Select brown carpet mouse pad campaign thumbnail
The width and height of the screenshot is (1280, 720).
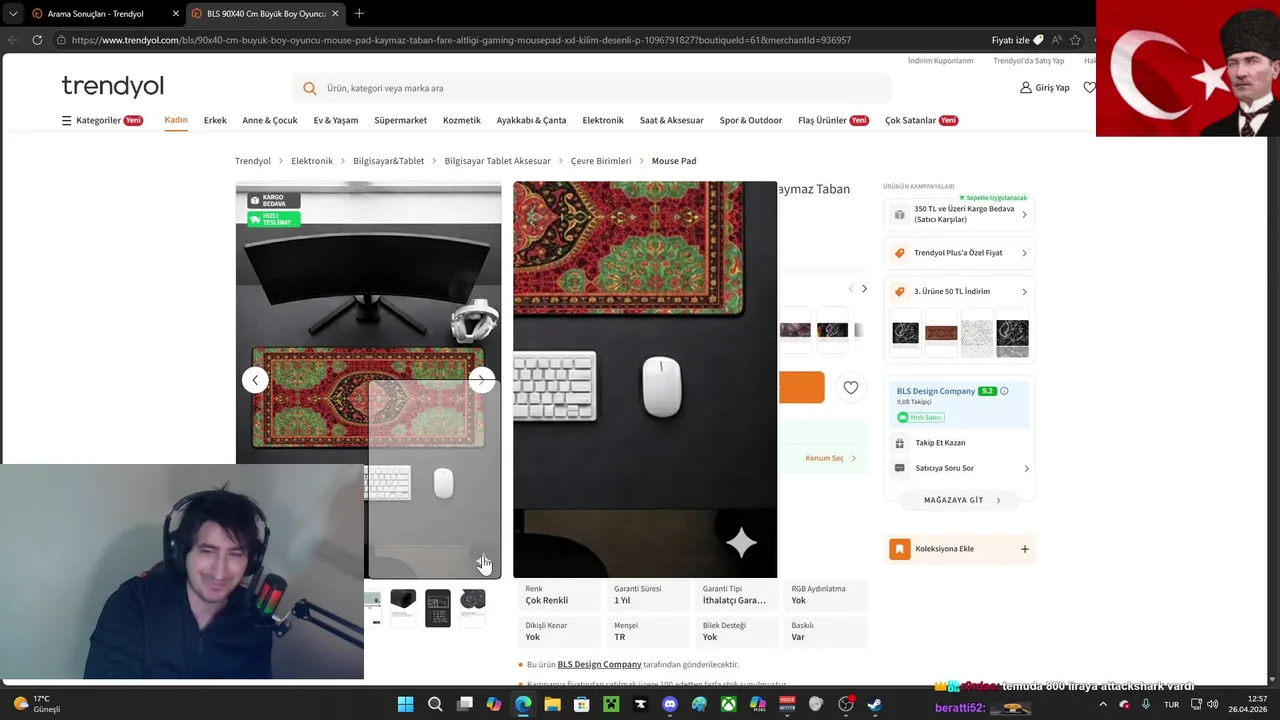(941, 334)
